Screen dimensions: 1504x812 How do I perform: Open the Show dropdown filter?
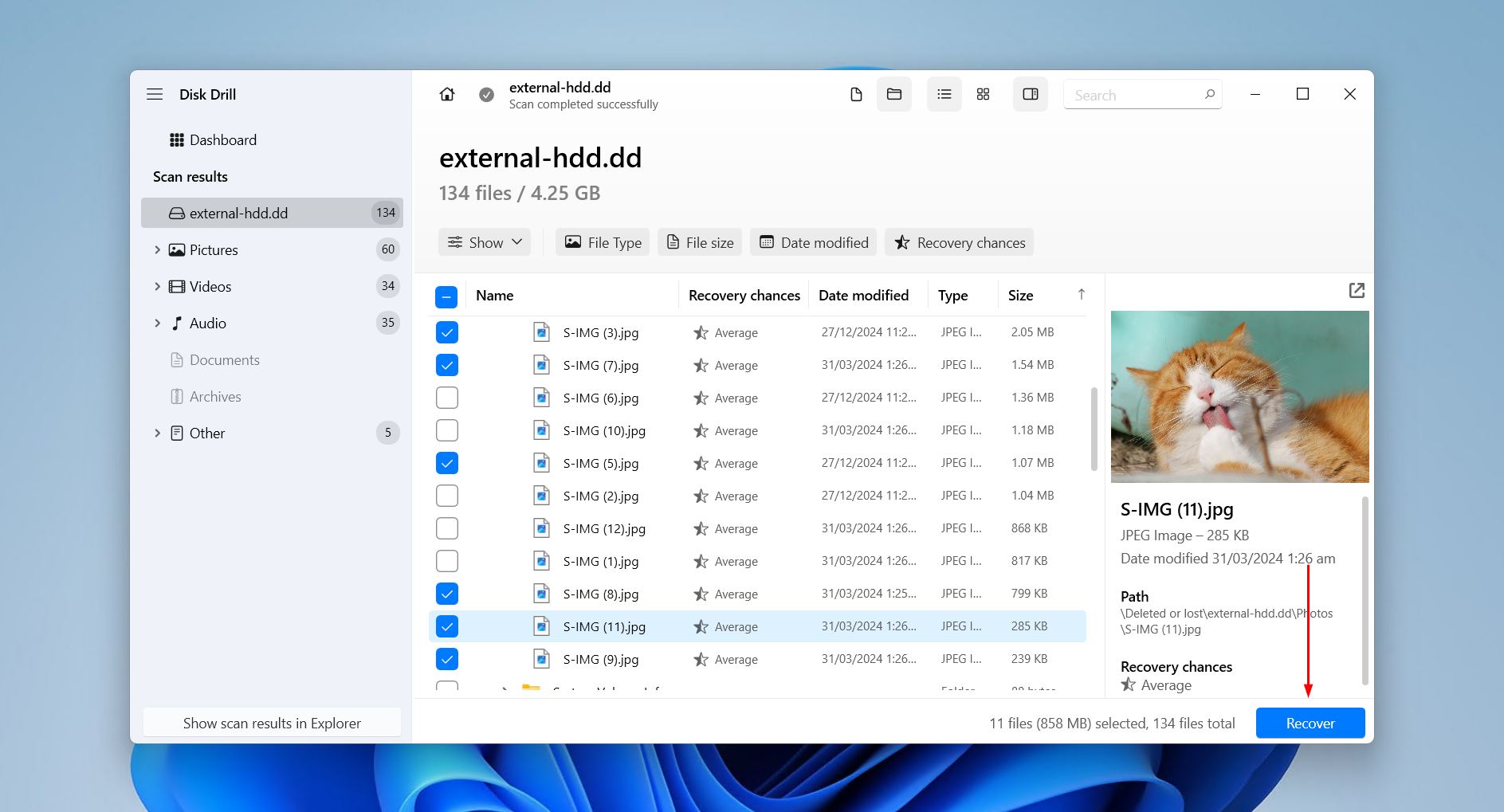coord(485,242)
